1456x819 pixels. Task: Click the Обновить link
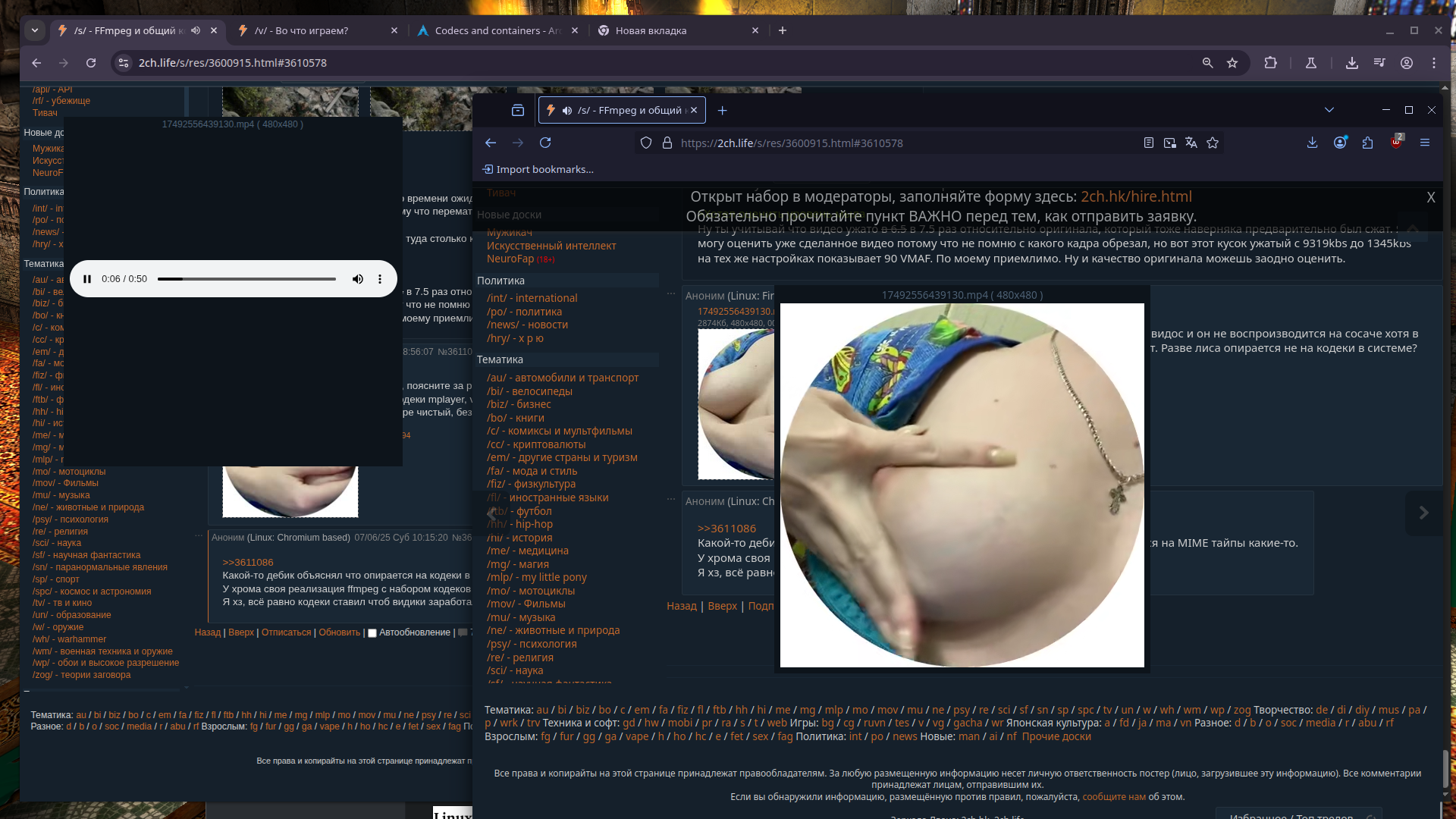click(339, 632)
